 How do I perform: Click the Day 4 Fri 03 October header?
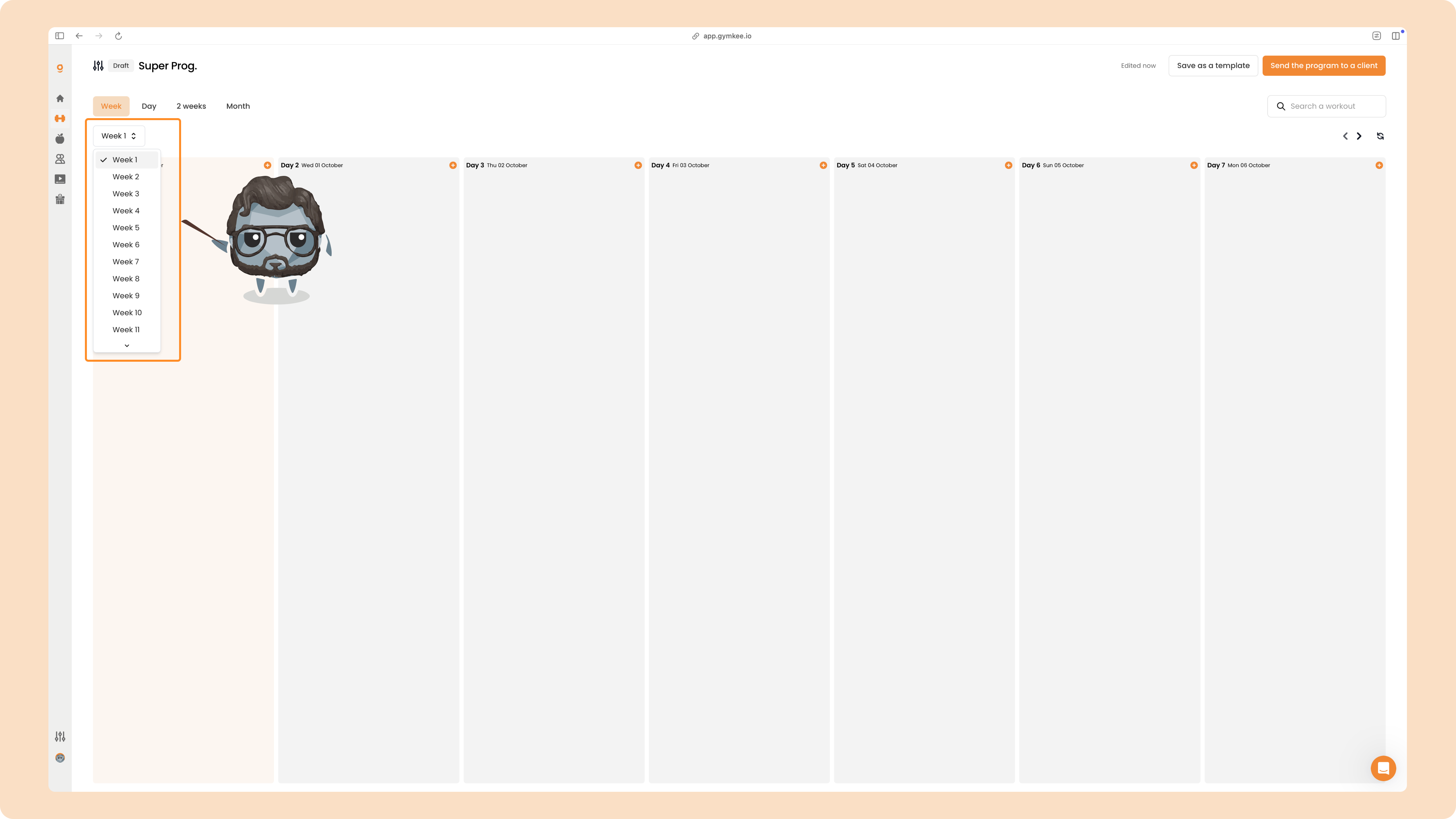pyautogui.click(x=681, y=165)
